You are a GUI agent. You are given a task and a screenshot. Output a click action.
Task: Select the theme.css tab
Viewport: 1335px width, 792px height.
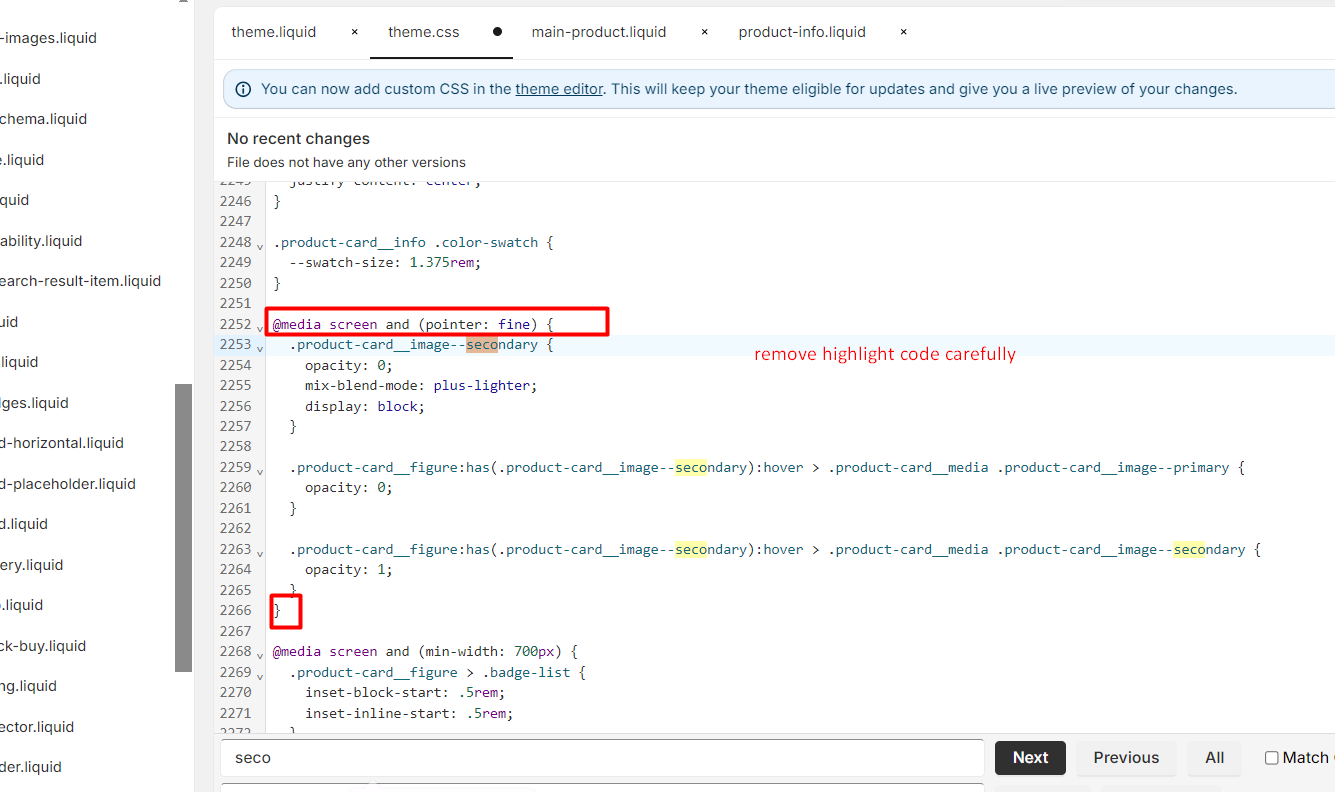tap(424, 32)
